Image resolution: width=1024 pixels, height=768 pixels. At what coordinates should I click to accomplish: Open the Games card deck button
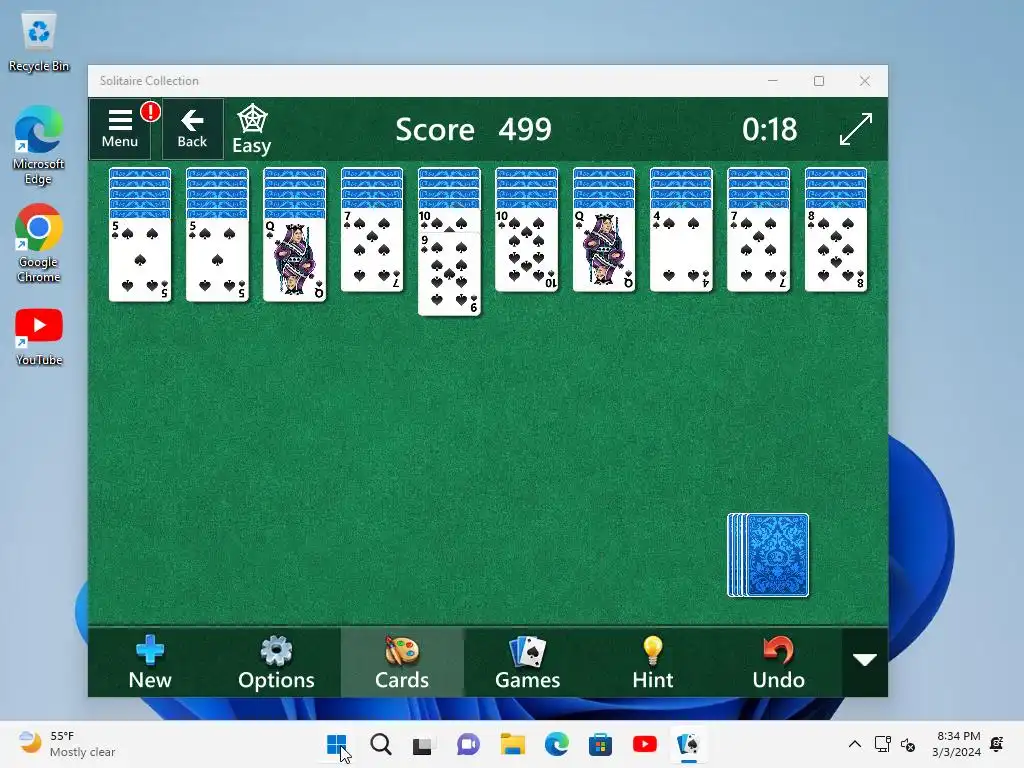(528, 662)
